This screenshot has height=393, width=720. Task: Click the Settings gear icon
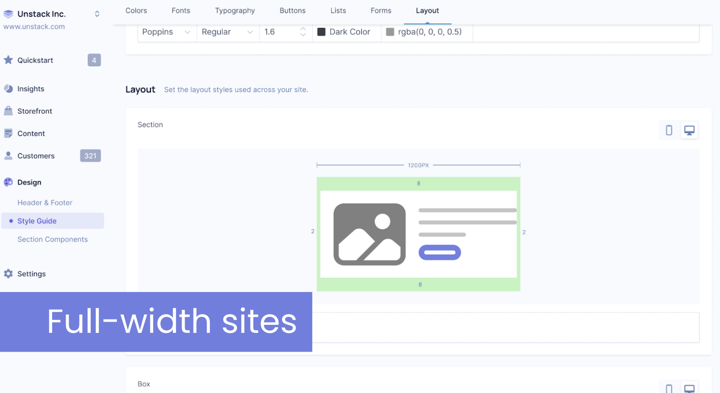pyautogui.click(x=8, y=274)
